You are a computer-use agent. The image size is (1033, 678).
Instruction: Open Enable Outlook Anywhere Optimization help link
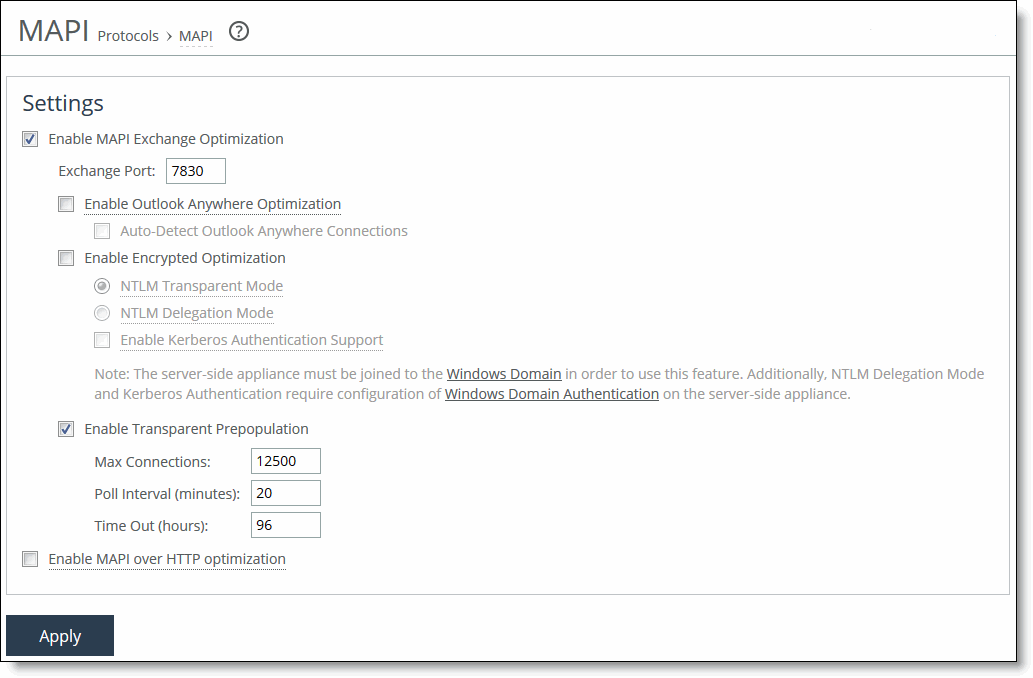point(212,204)
